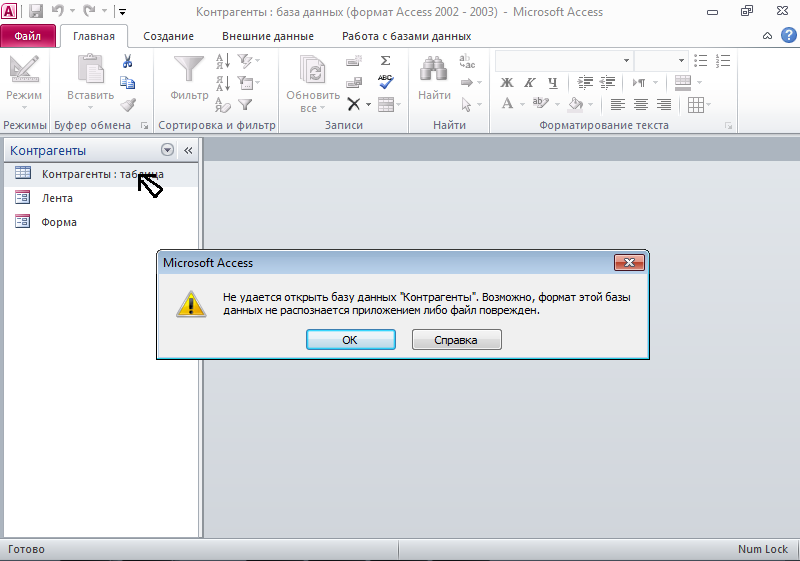Expand the Буфер обмена dialog launcher
Screen dimensions: 800x561
click(144, 125)
